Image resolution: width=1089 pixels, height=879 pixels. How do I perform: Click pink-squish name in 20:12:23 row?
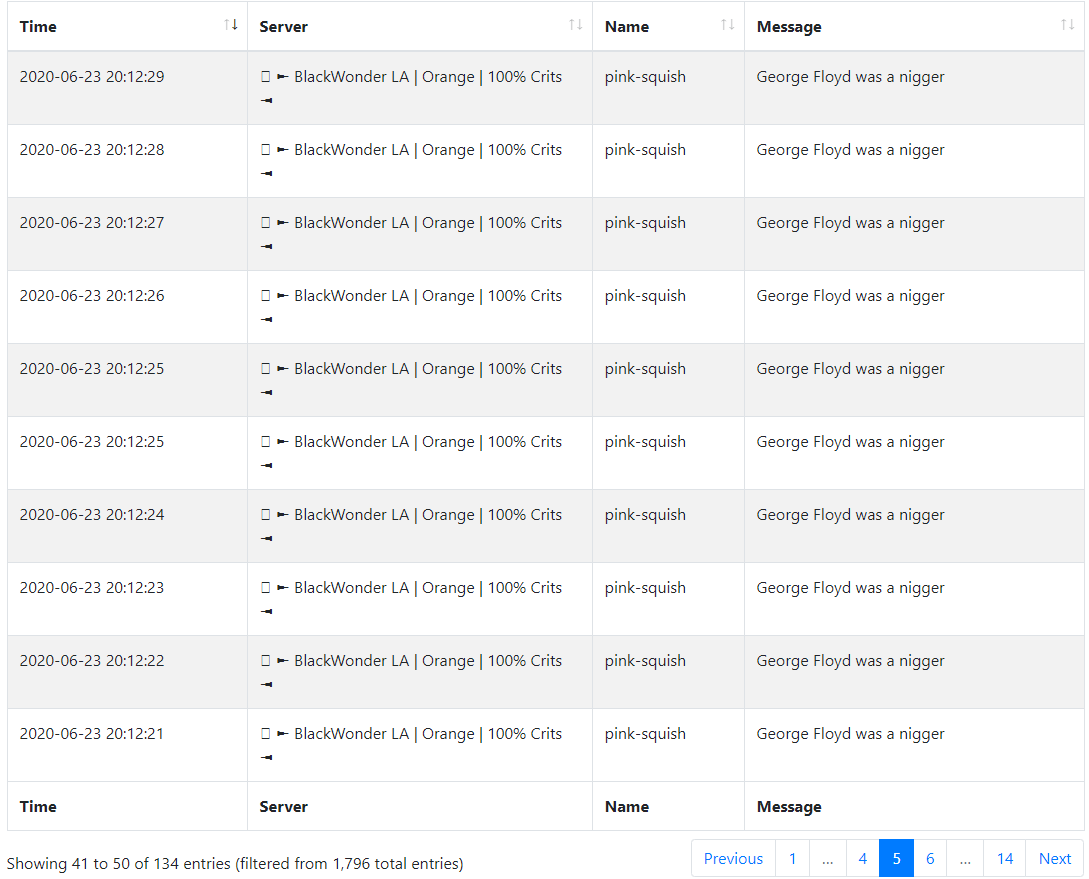tap(645, 588)
